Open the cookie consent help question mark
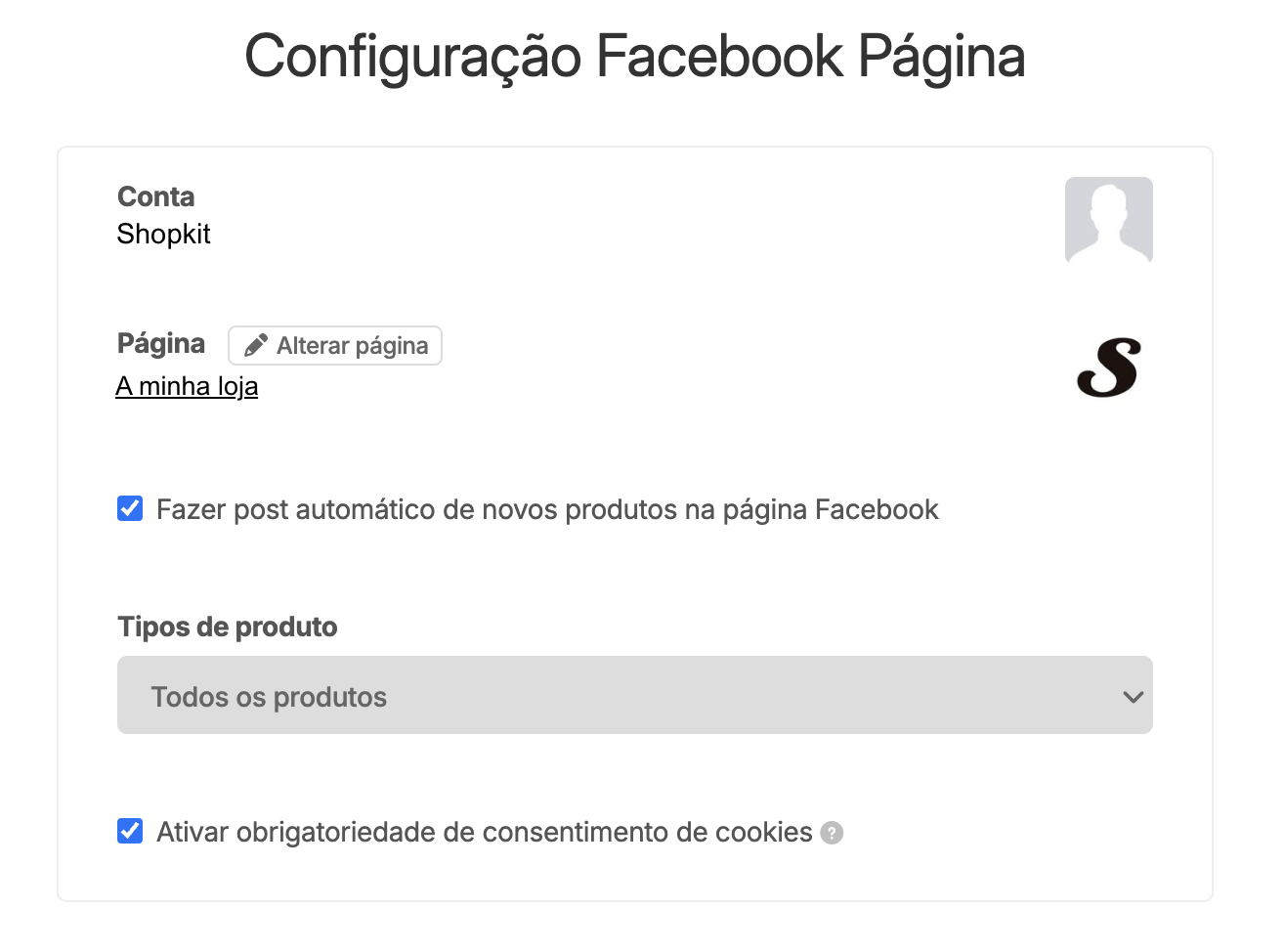 click(x=832, y=833)
